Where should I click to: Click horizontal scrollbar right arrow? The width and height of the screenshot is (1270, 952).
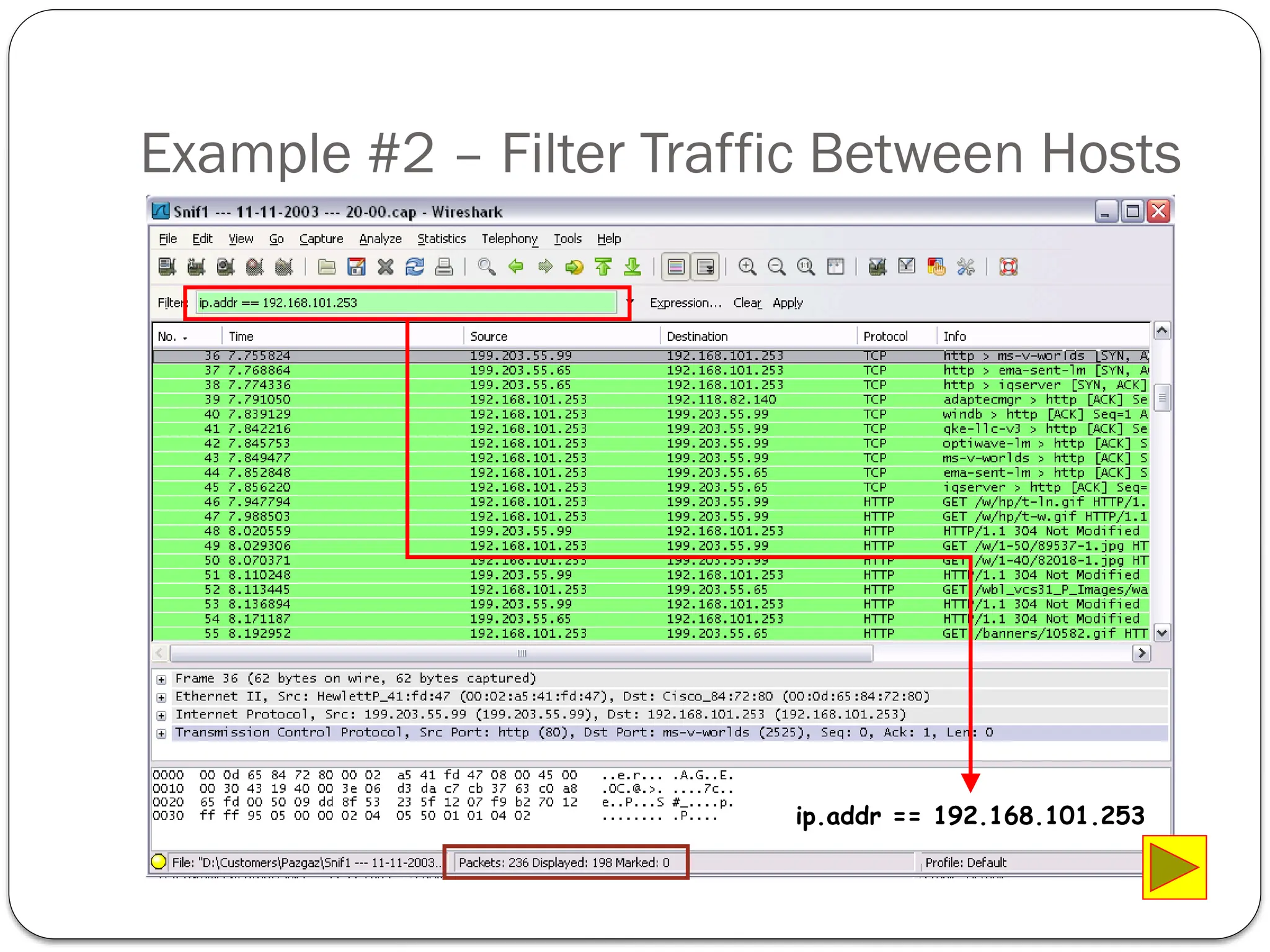[1141, 653]
